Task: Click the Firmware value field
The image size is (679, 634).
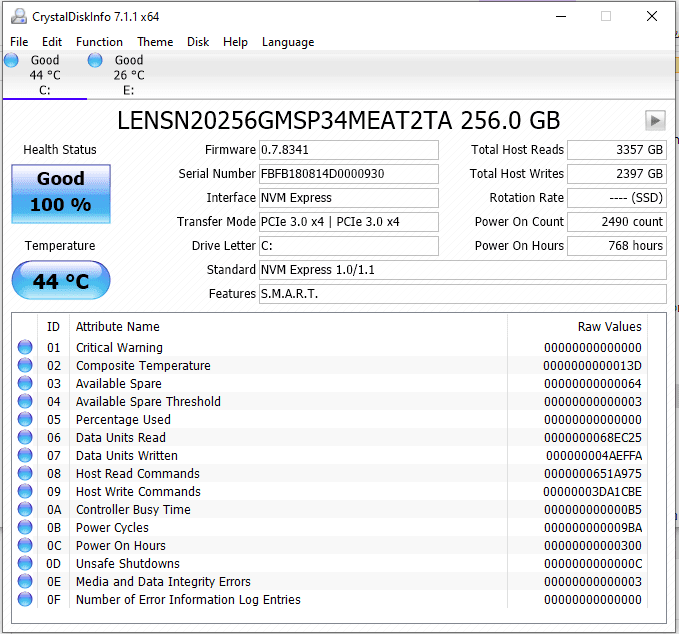Action: click(348, 150)
